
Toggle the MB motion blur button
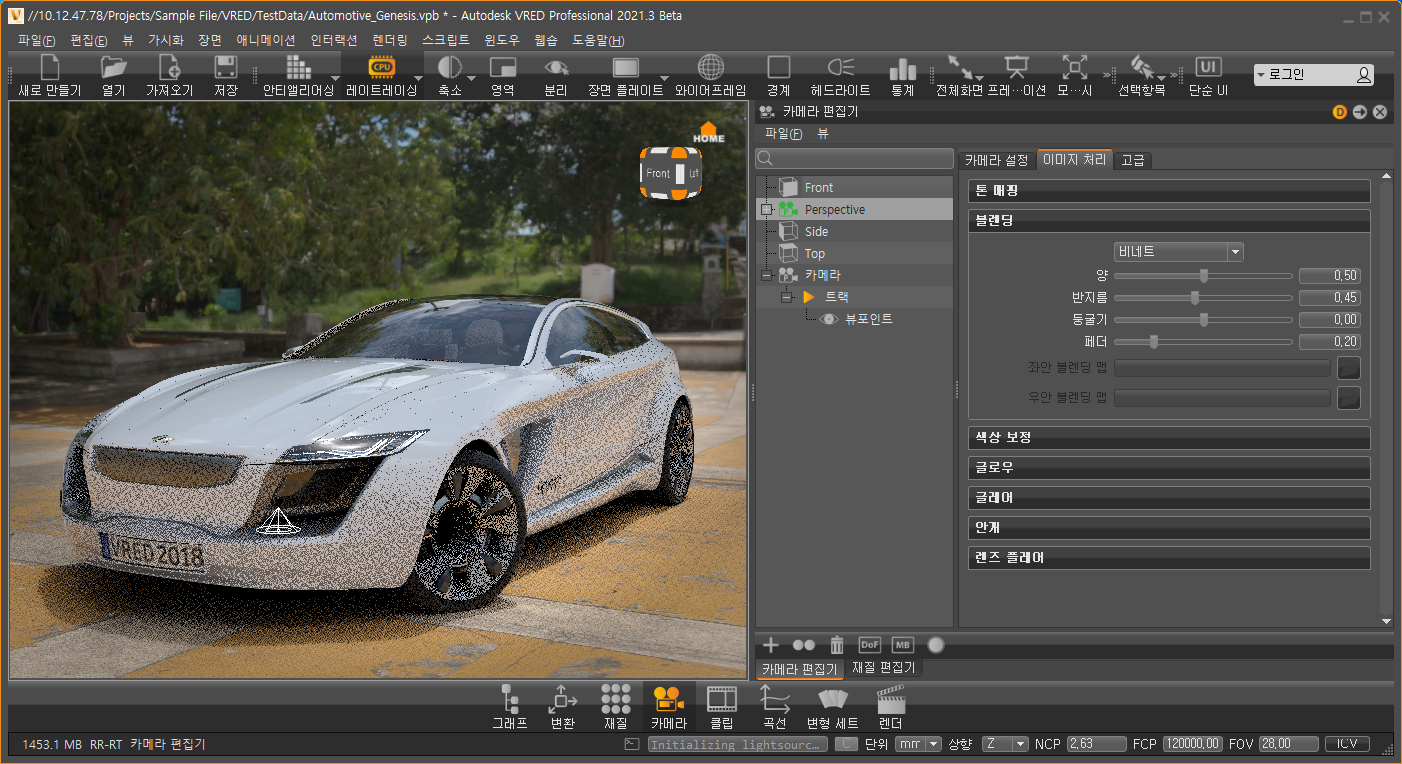coord(902,645)
